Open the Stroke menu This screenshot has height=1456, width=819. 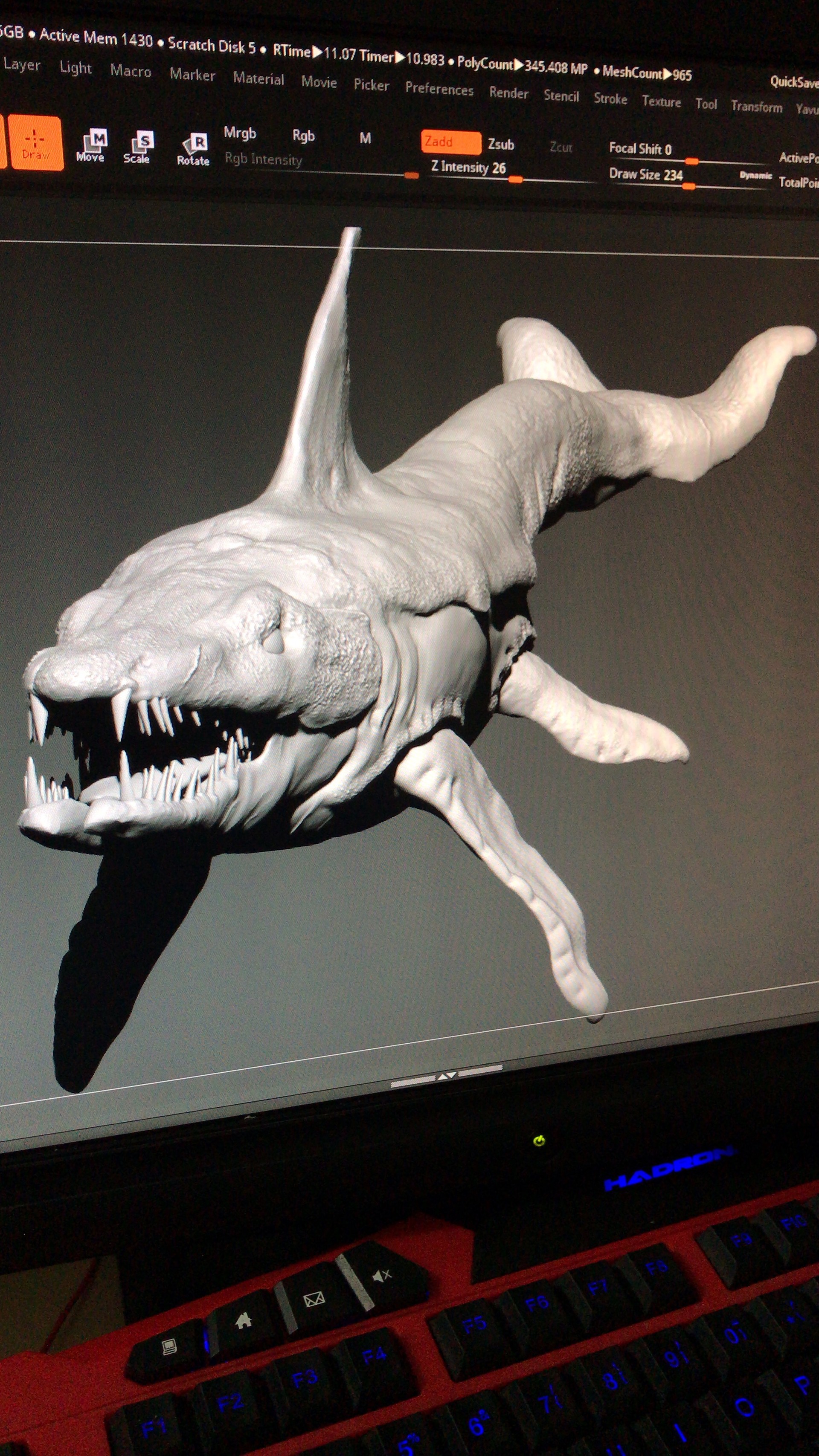pyautogui.click(x=610, y=99)
